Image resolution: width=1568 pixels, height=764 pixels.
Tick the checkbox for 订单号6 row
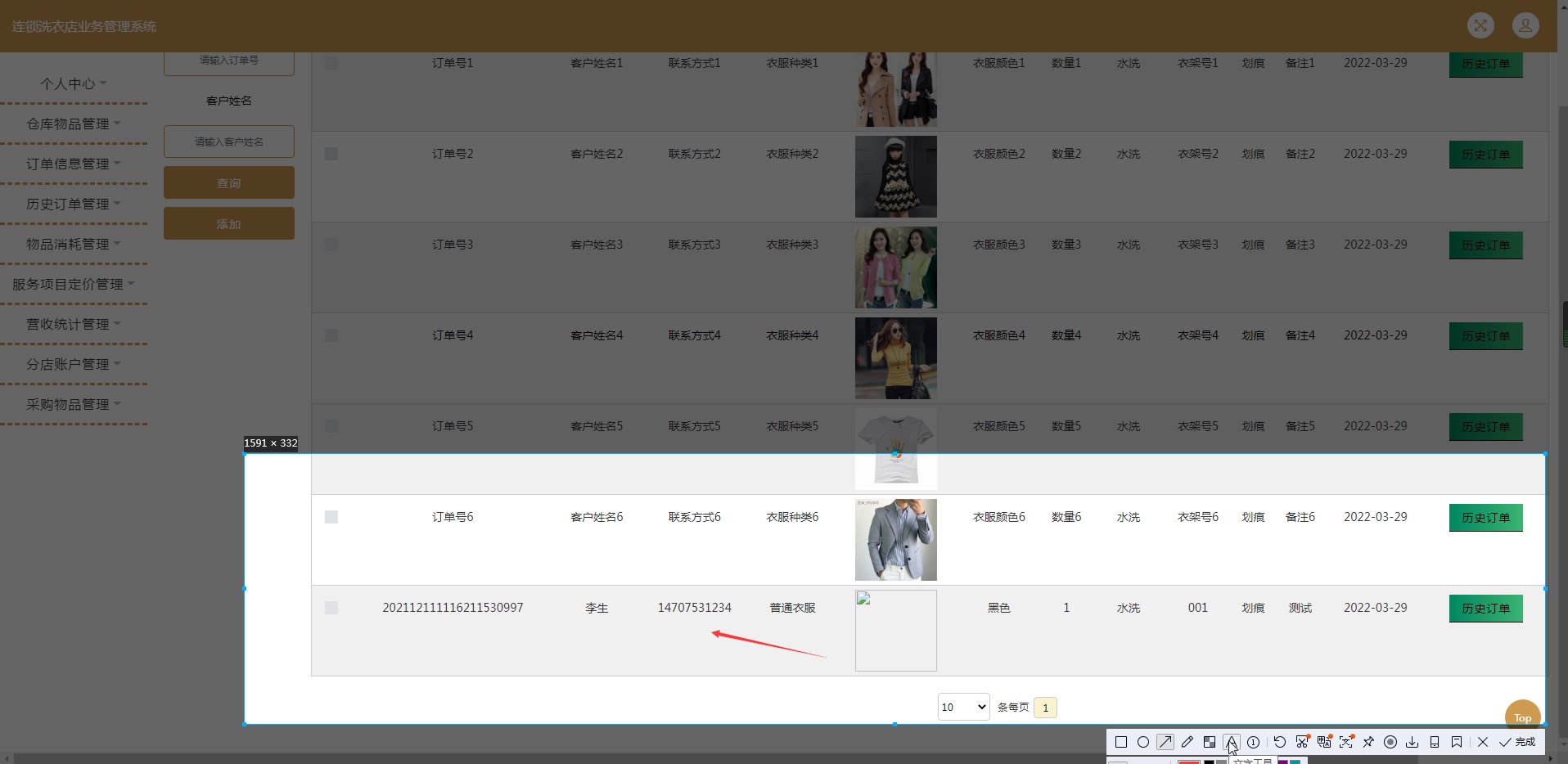(331, 517)
